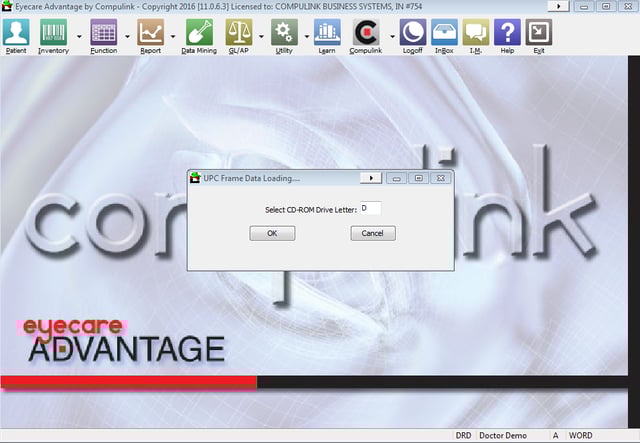Click the Select CD-ROM Drive Letter label
640x443 pixels.
(x=311, y=210)
